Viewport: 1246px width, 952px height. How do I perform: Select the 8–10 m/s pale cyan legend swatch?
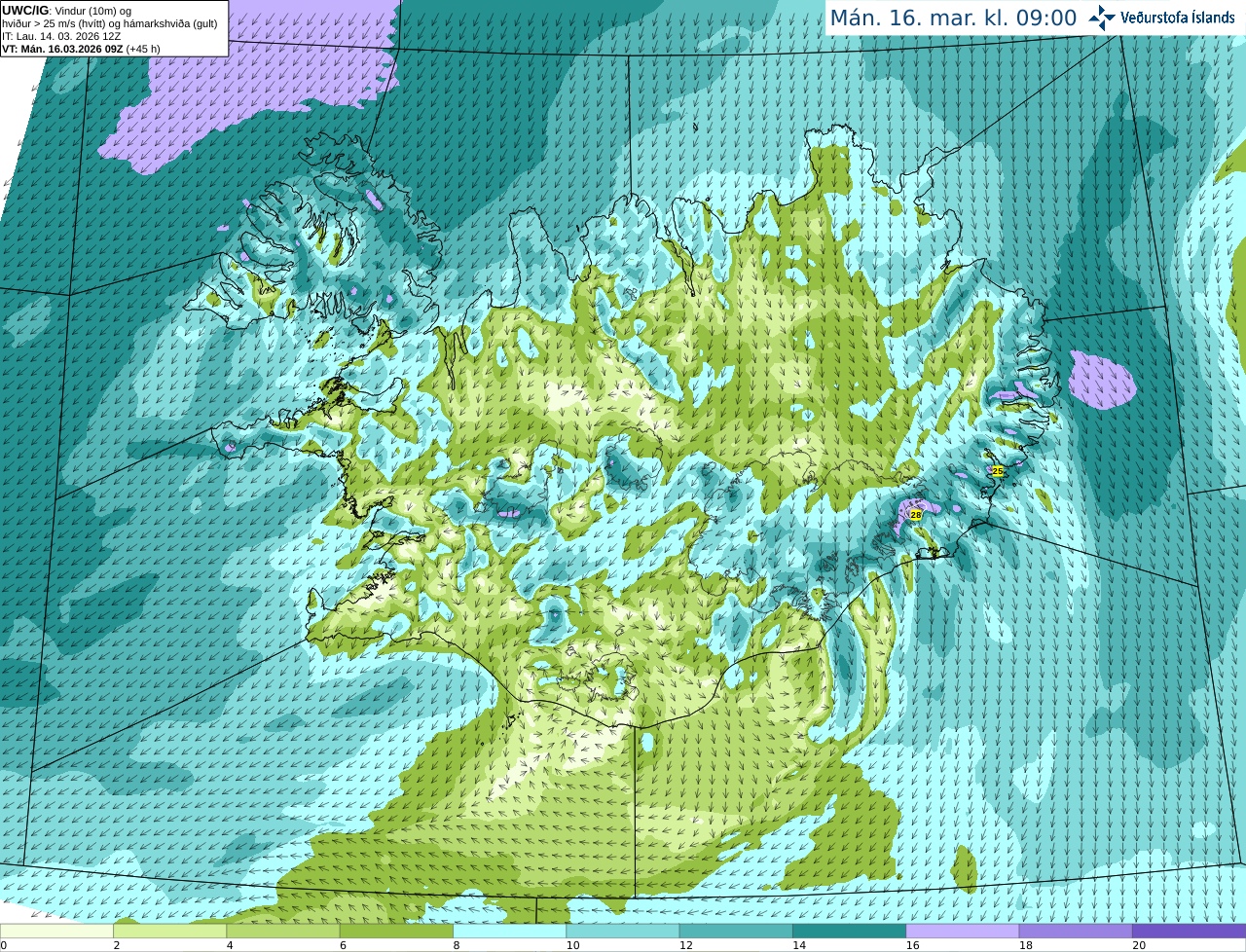click(509, 931)
